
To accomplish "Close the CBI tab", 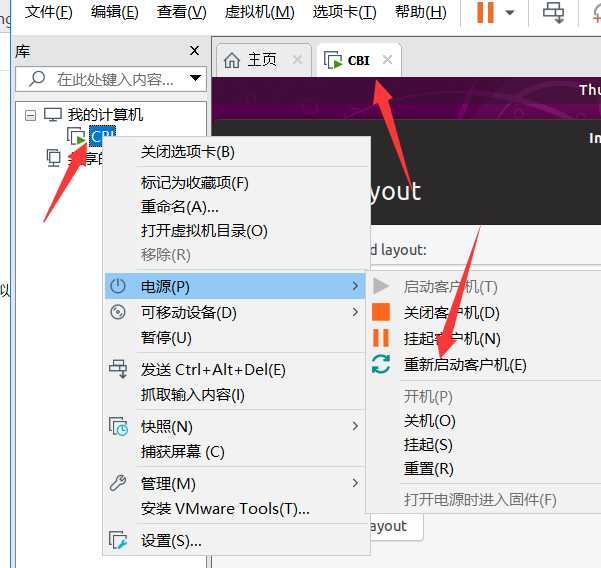I will pyautogui.click(x=388, y=59).
